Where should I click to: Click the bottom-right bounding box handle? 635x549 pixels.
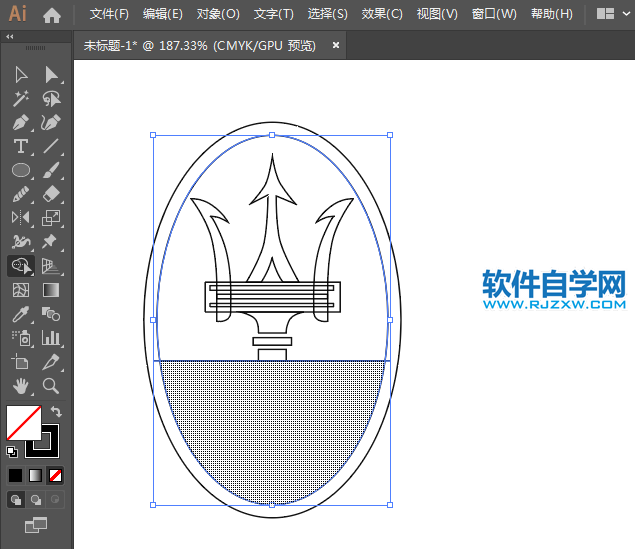pos(390,505)
